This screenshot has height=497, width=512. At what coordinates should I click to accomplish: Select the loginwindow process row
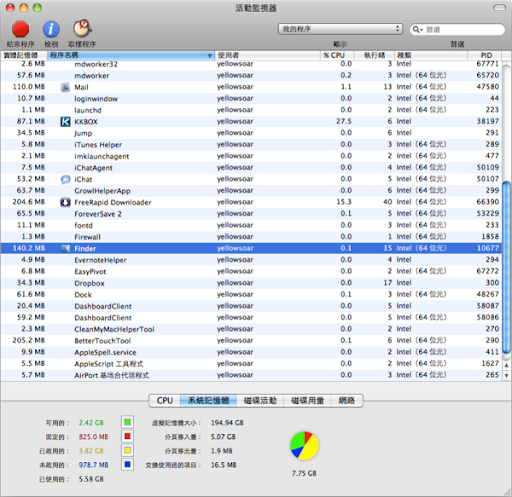[x=251, y=99]
